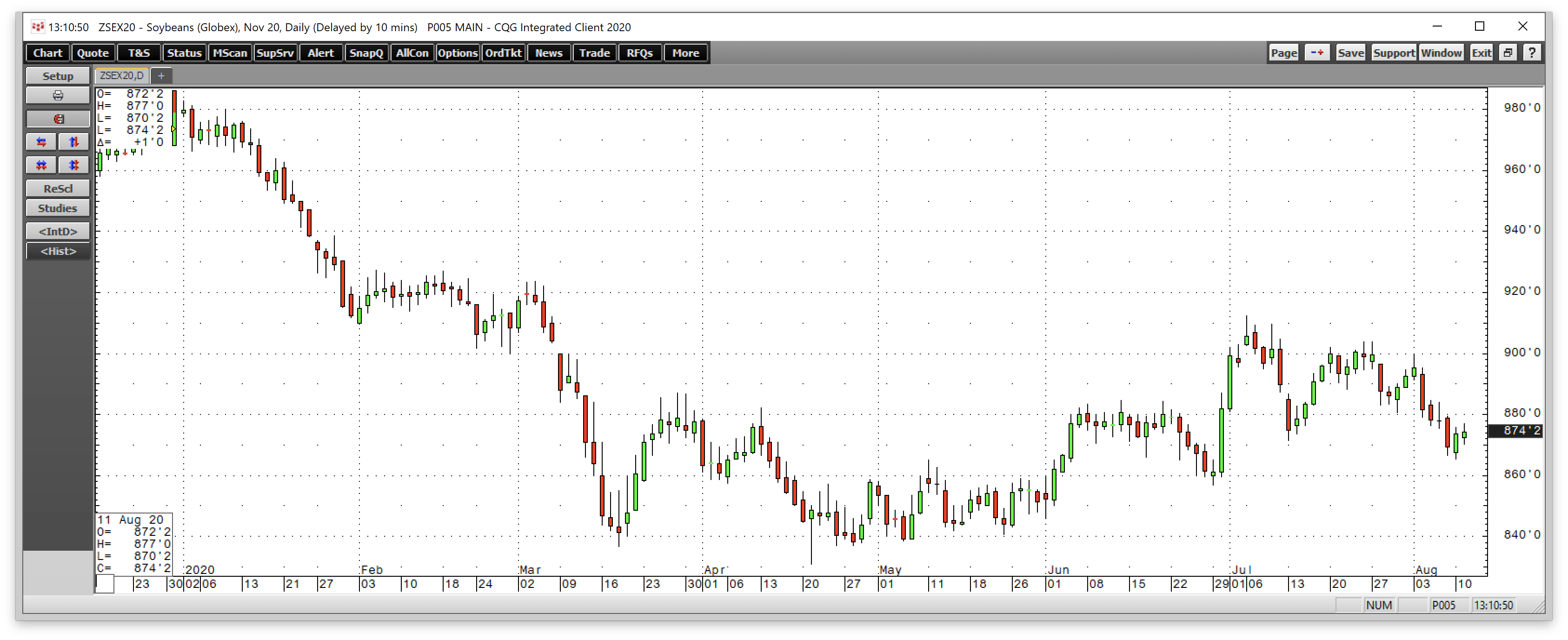
Task: Click the minus-plus page switch button
Action: tap(1316, 53)
